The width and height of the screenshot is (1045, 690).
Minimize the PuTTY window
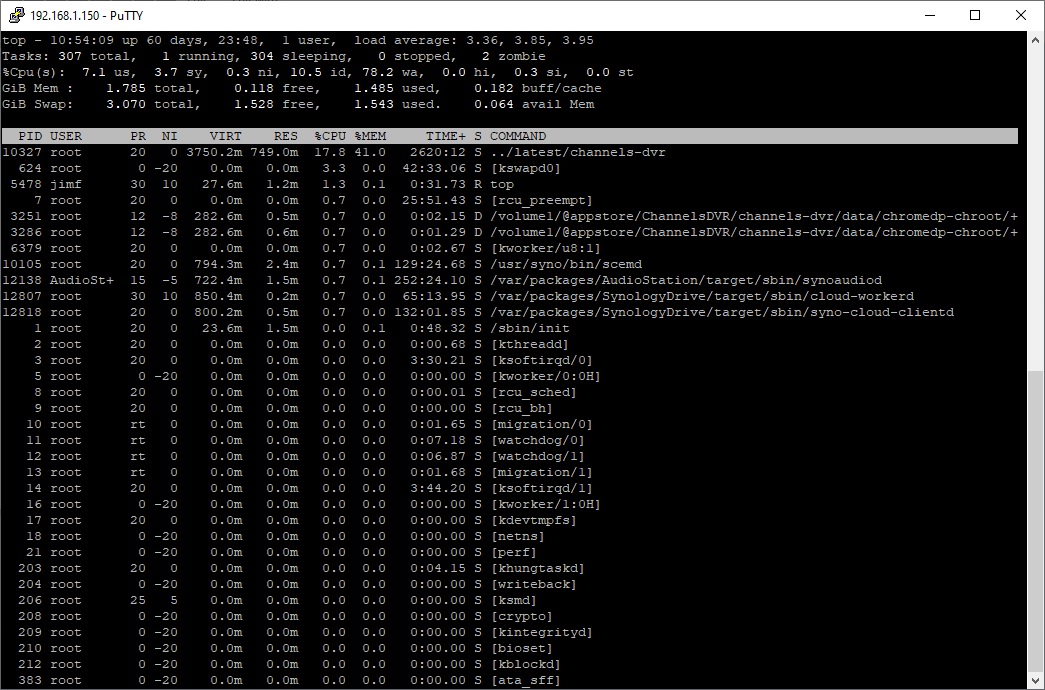point(929,15)
